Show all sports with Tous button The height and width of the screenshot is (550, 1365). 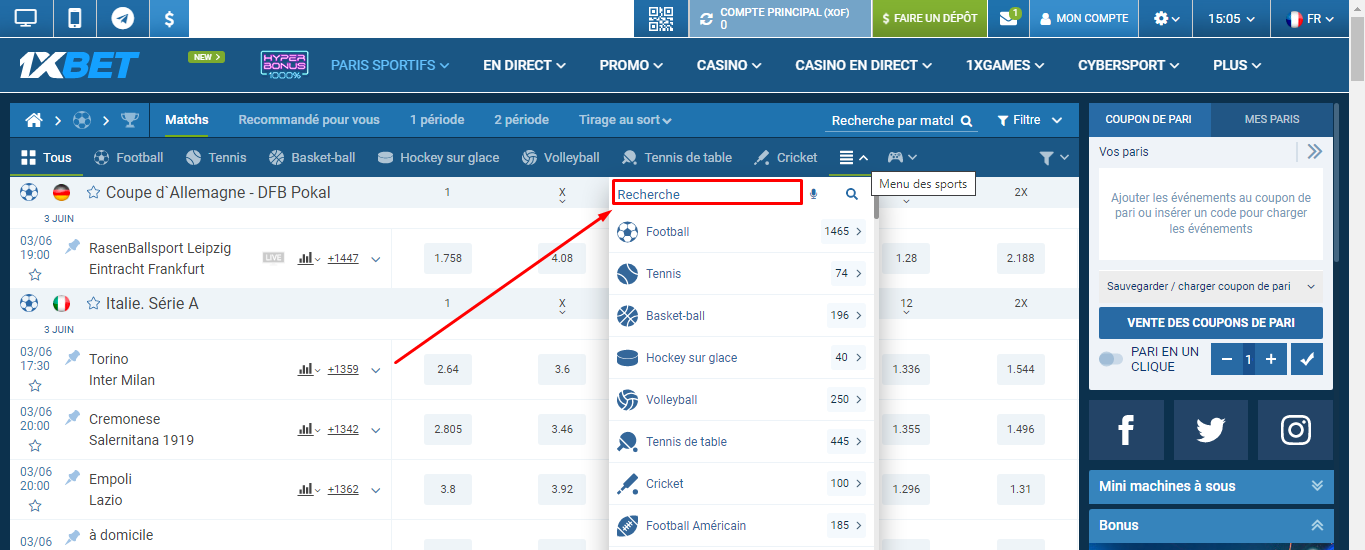(x=46, y=157)
